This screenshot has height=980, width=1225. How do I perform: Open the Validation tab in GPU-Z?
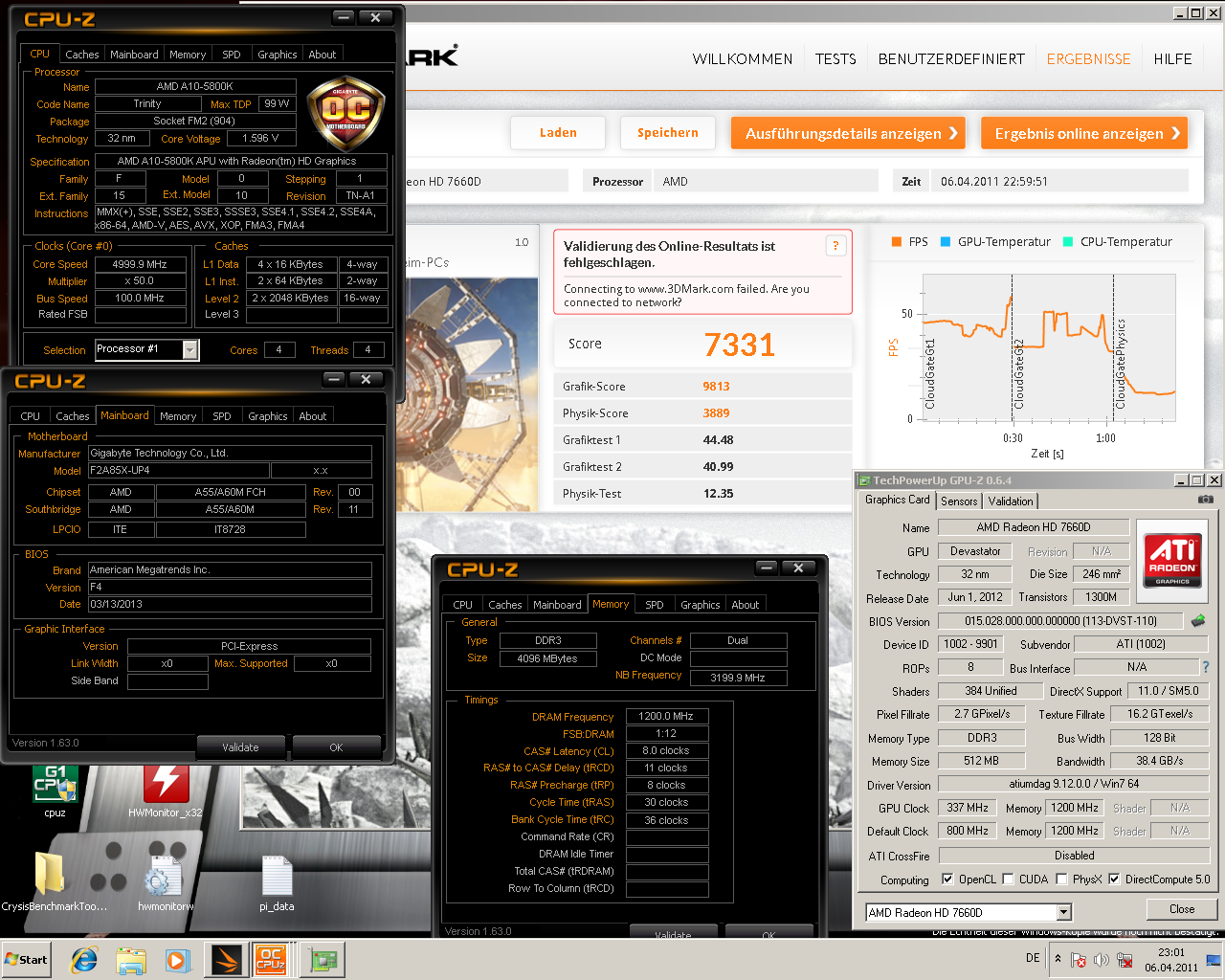pyautogui.click(x=1011, y=501)
